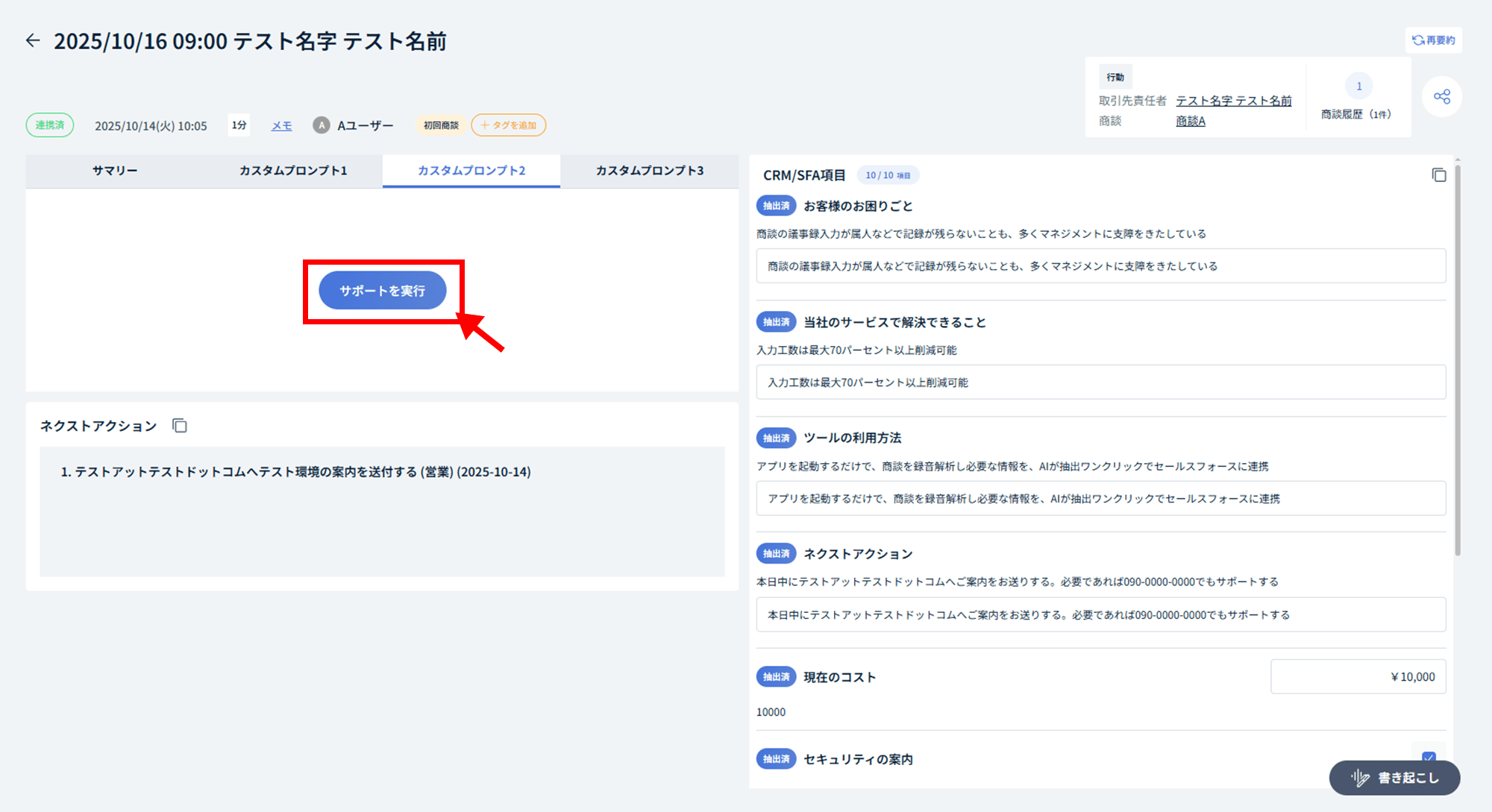This screenshot has height=812, width=1492.
Task: Click タグを追加 button
Action: tap(508, 125)
